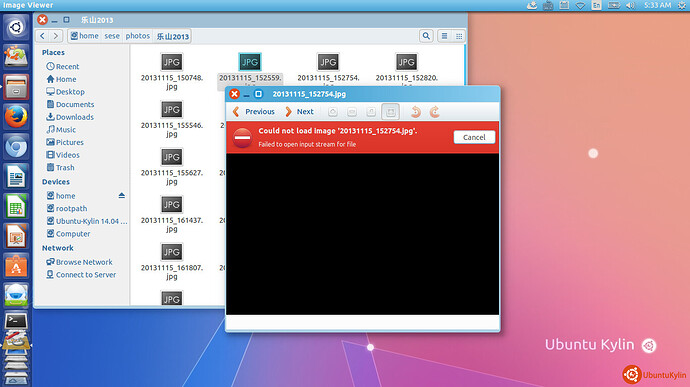Go to photos folder in path bar

click(138, 36)
